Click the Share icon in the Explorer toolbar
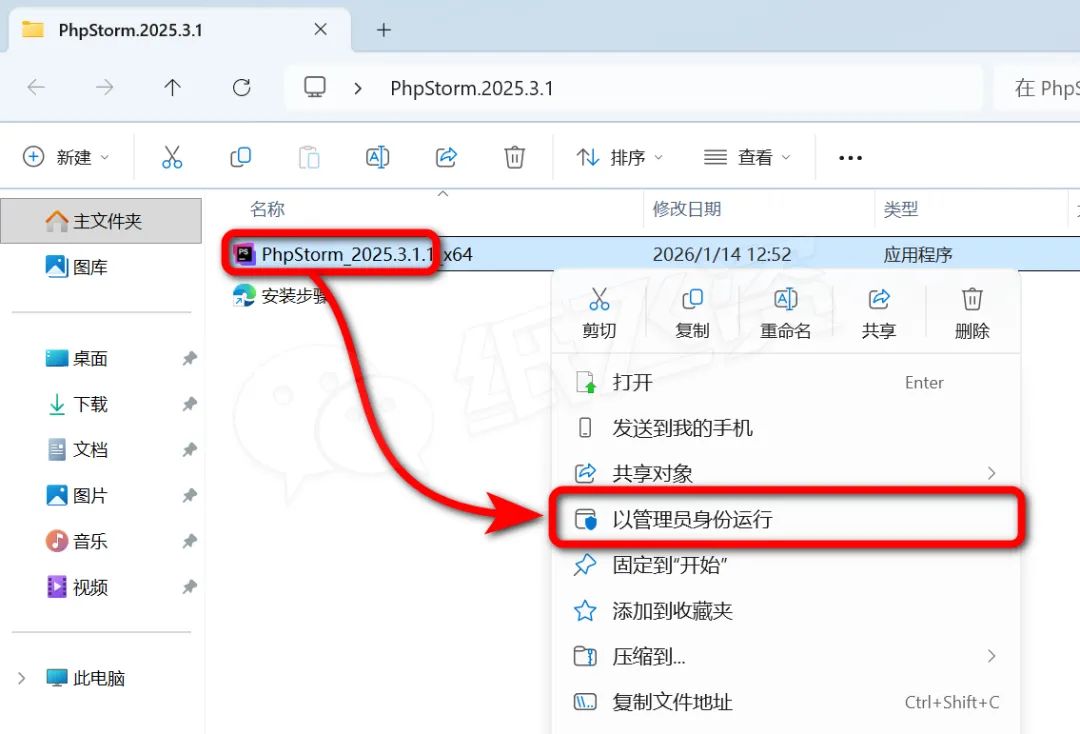The image size is (1080, 734). (446, 158)
